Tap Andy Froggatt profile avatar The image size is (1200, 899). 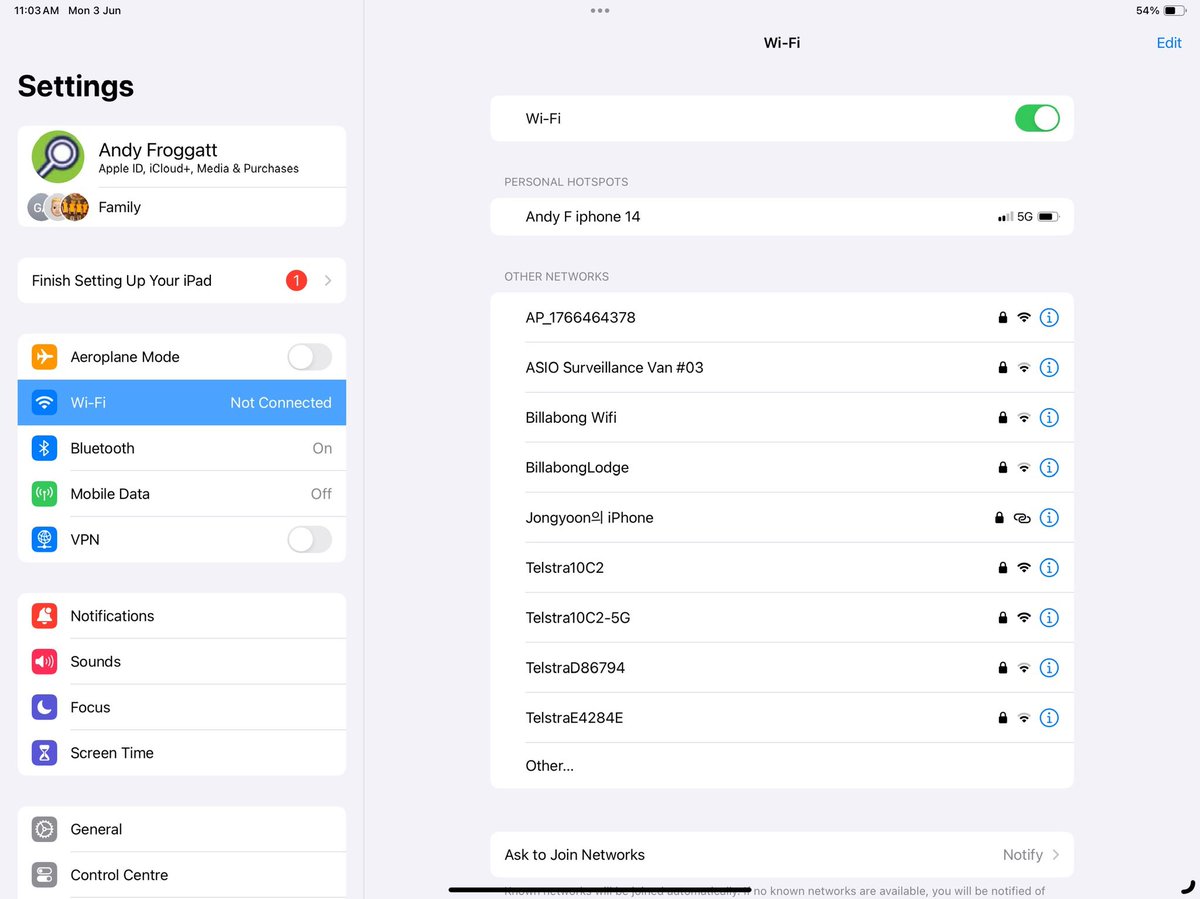coord(58,156)
